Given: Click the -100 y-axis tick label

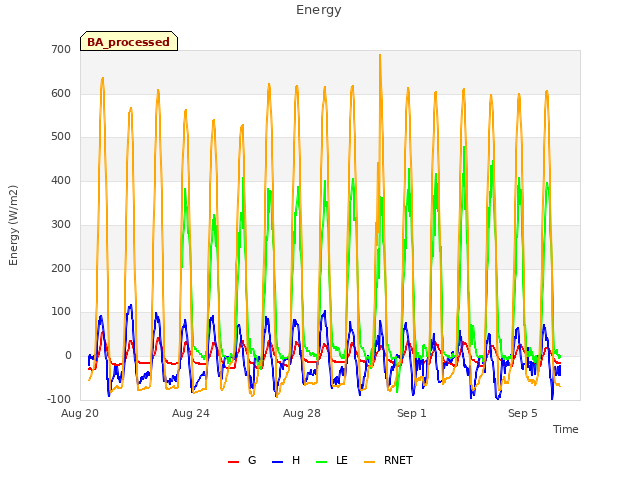Looking at the screenshot, I should click(x=59, y=399).
